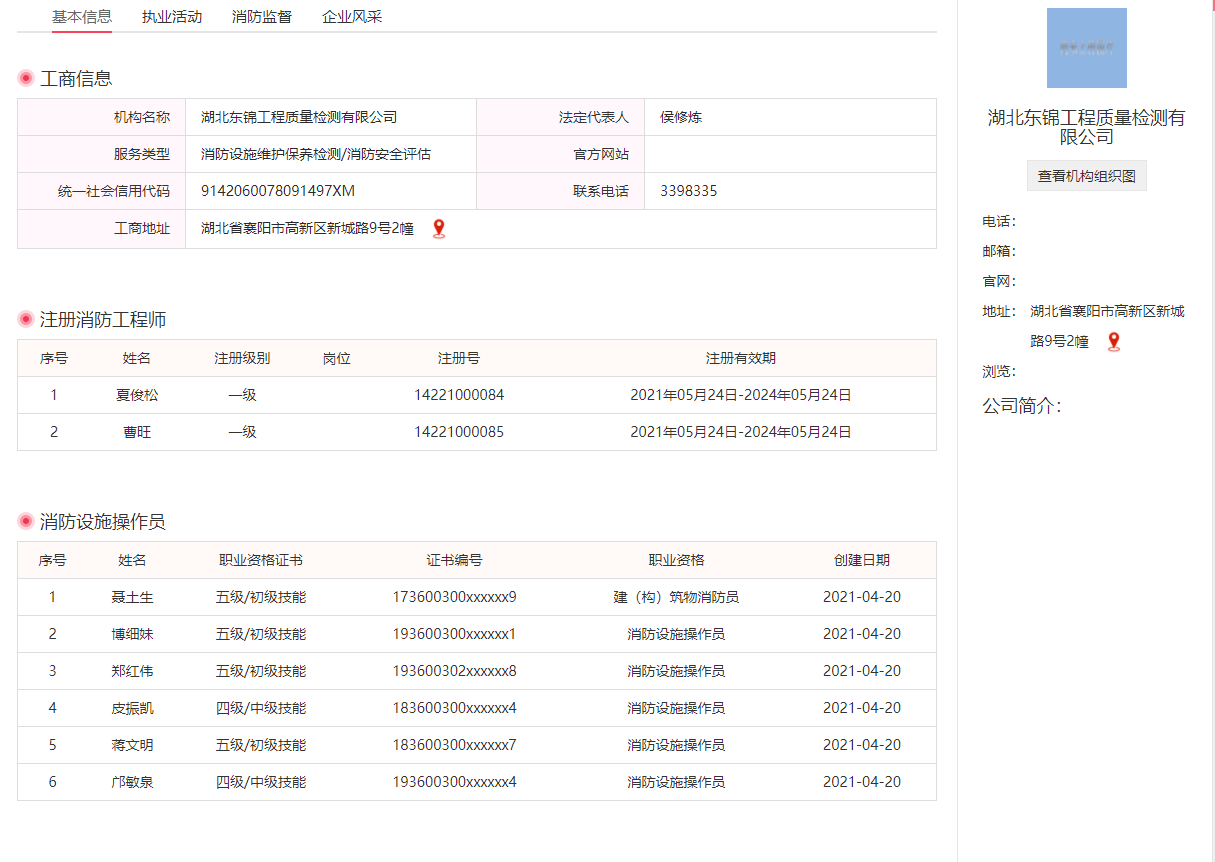Select the 基本信息 tab
This screenshot has width=1215, height=862.
coord(82,17)
